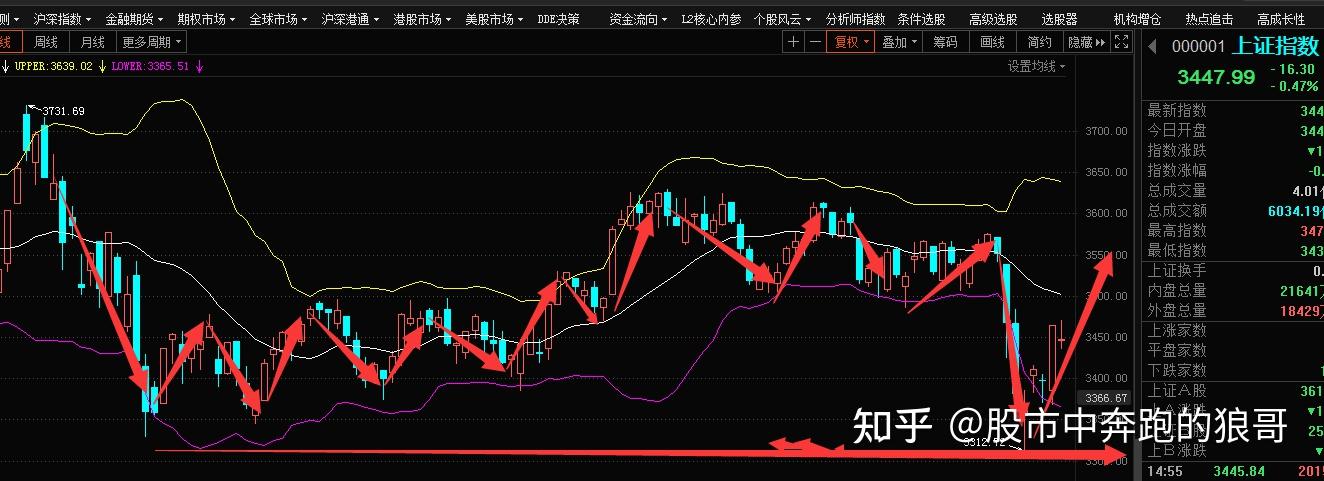Click the stock code 000001
Screen dimensions: 1324x481
pos(1198,46)
